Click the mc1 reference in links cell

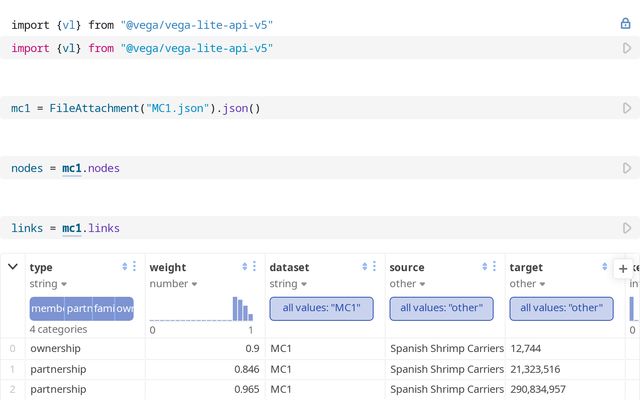point(72,228)
